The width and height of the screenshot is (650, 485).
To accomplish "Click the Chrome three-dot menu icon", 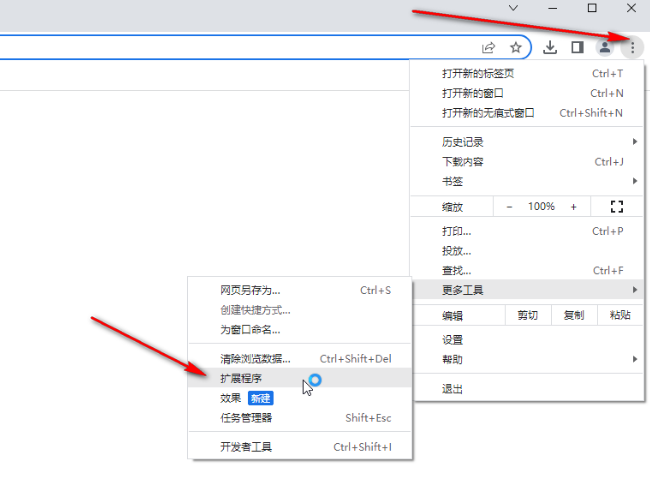I will pos(632,47).
